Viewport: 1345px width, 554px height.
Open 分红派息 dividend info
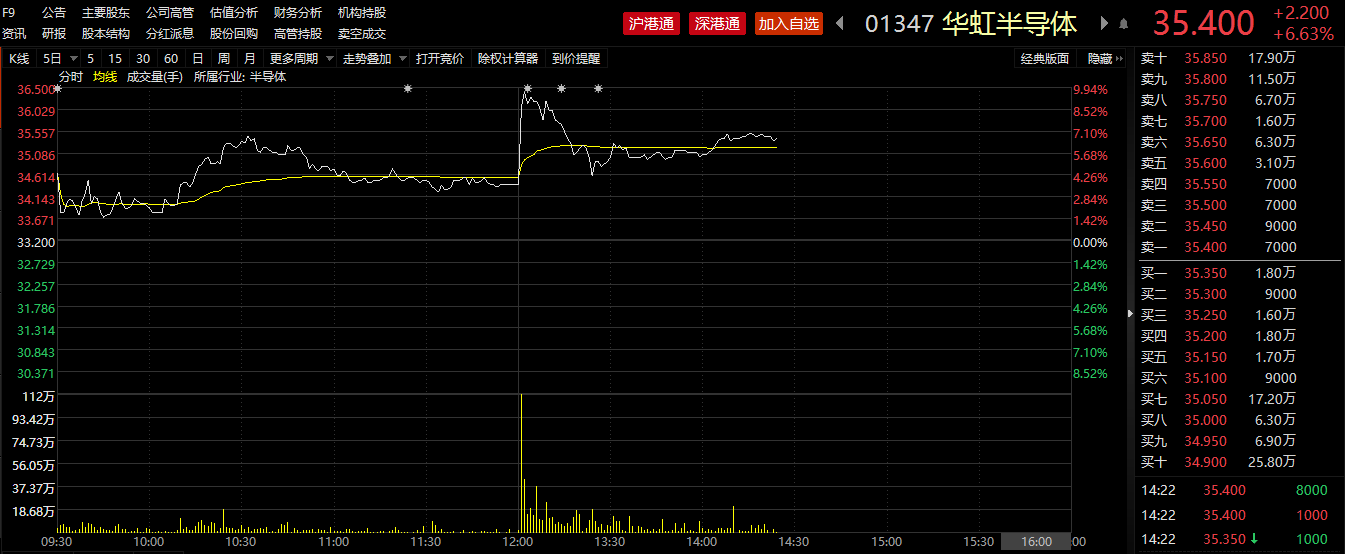coord(170,34)
